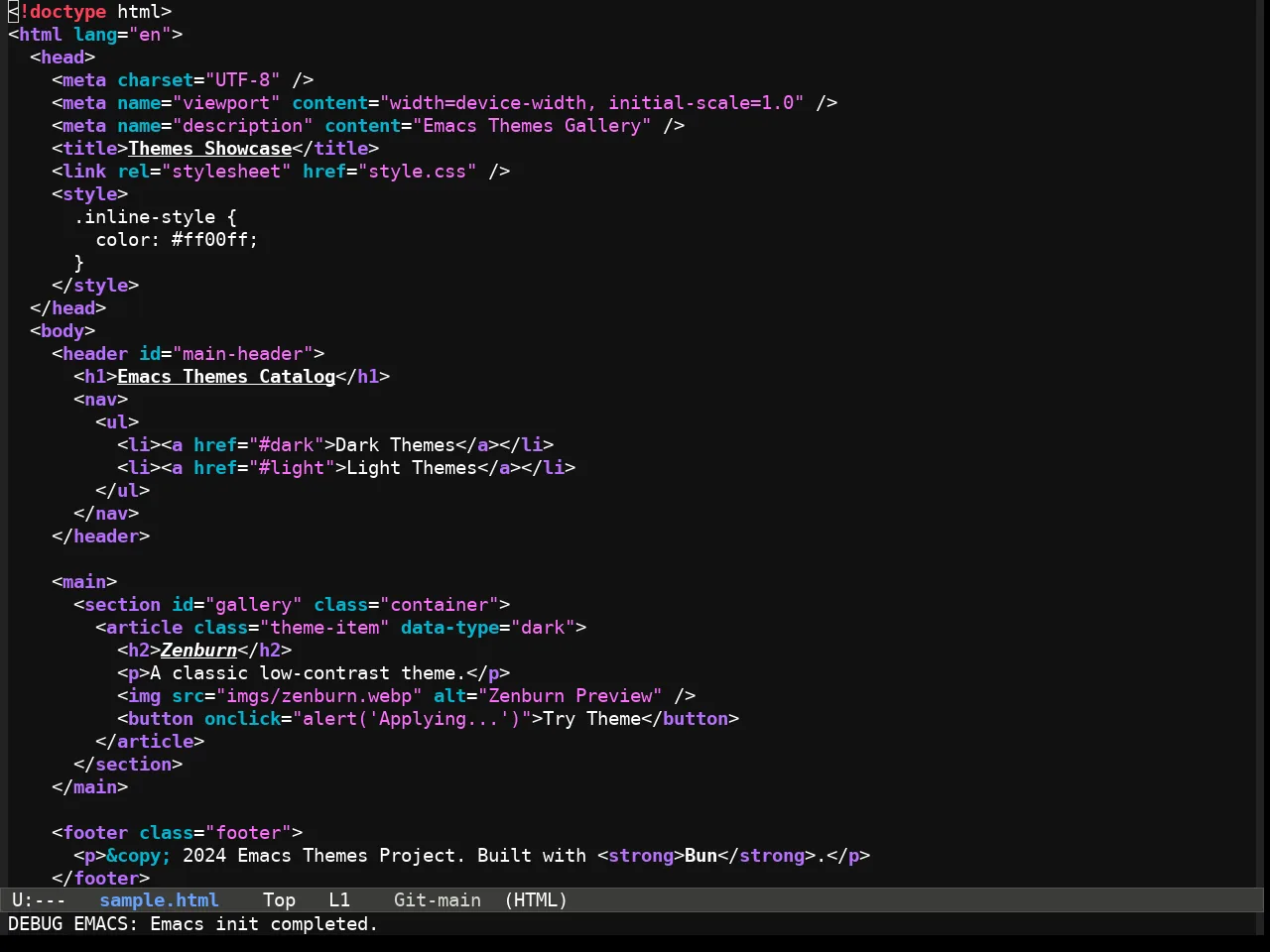The width and height of the screenshot is (1270, 952).
Task: Click the 'Dark Themes' link text
Action: click(395, 445)
